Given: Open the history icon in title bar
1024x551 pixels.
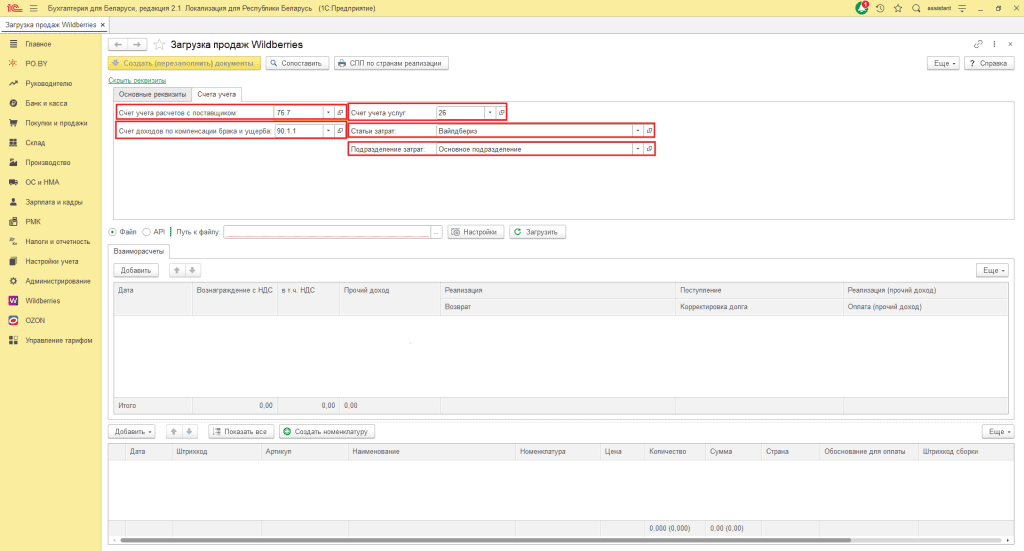Looking at the screenshot, I should click(x=880, y=8).
